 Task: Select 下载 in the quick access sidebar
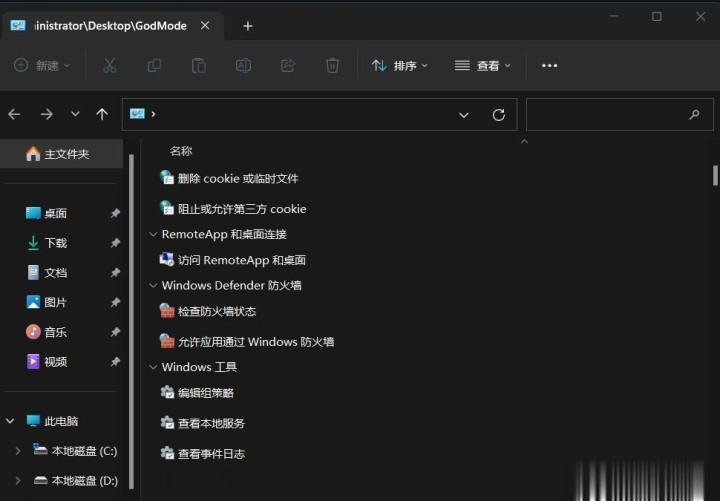click(55, 243)
